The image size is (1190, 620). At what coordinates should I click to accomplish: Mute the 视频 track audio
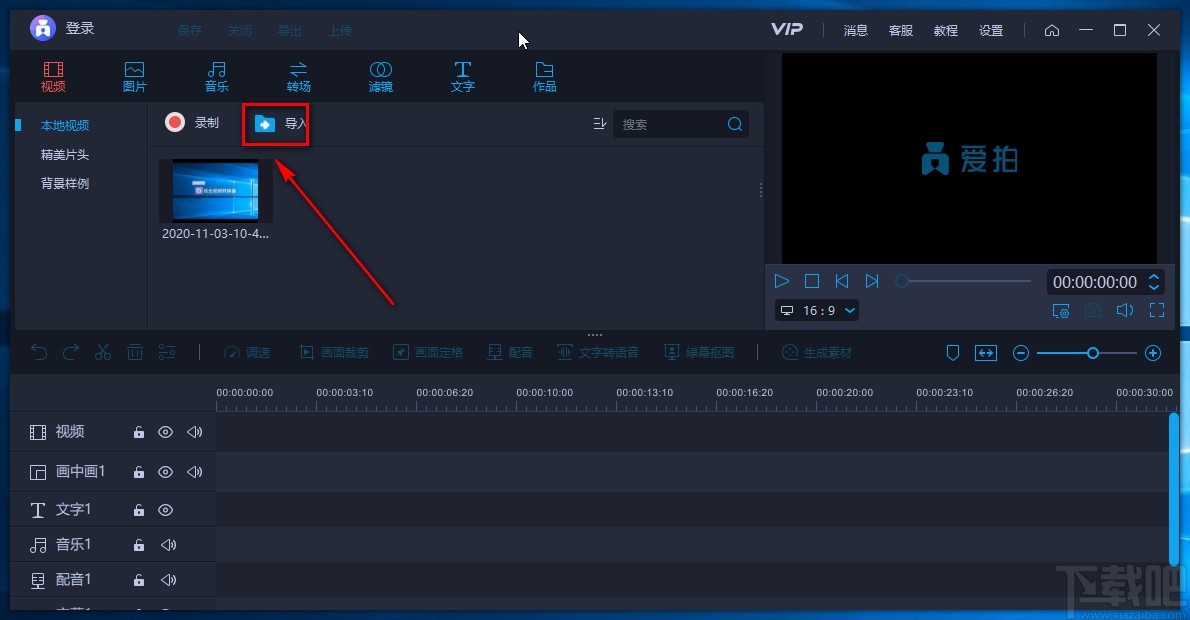tap(194, 432)
